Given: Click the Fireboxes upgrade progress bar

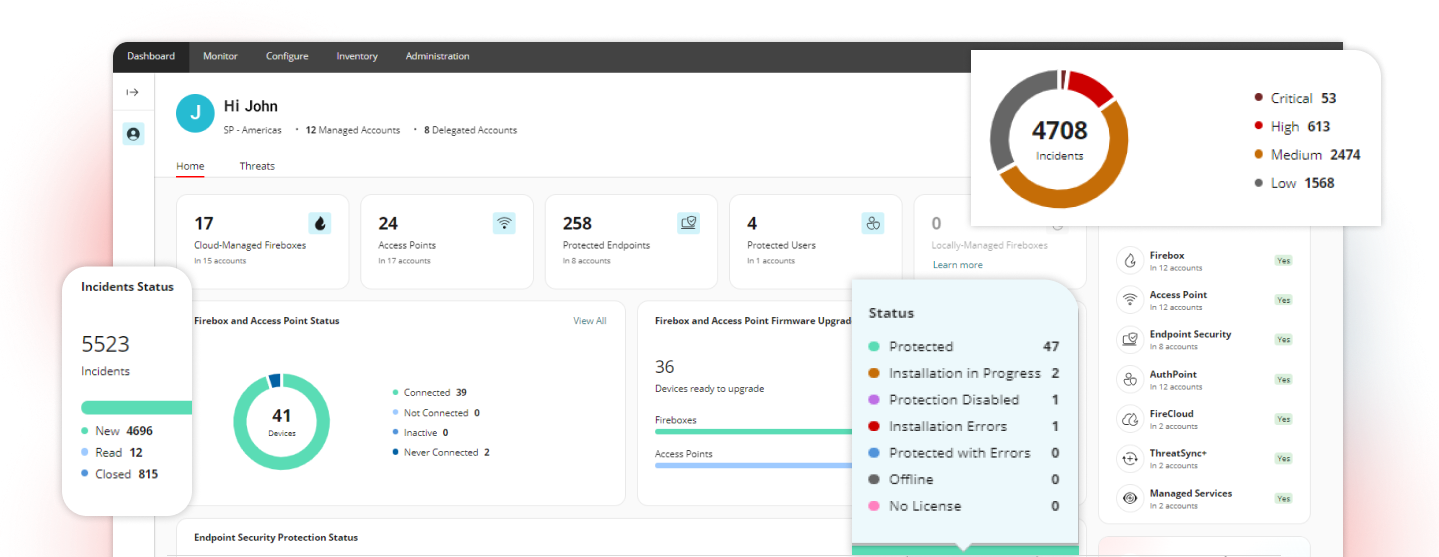Looking at the screenshot, I should pos(753,432).
